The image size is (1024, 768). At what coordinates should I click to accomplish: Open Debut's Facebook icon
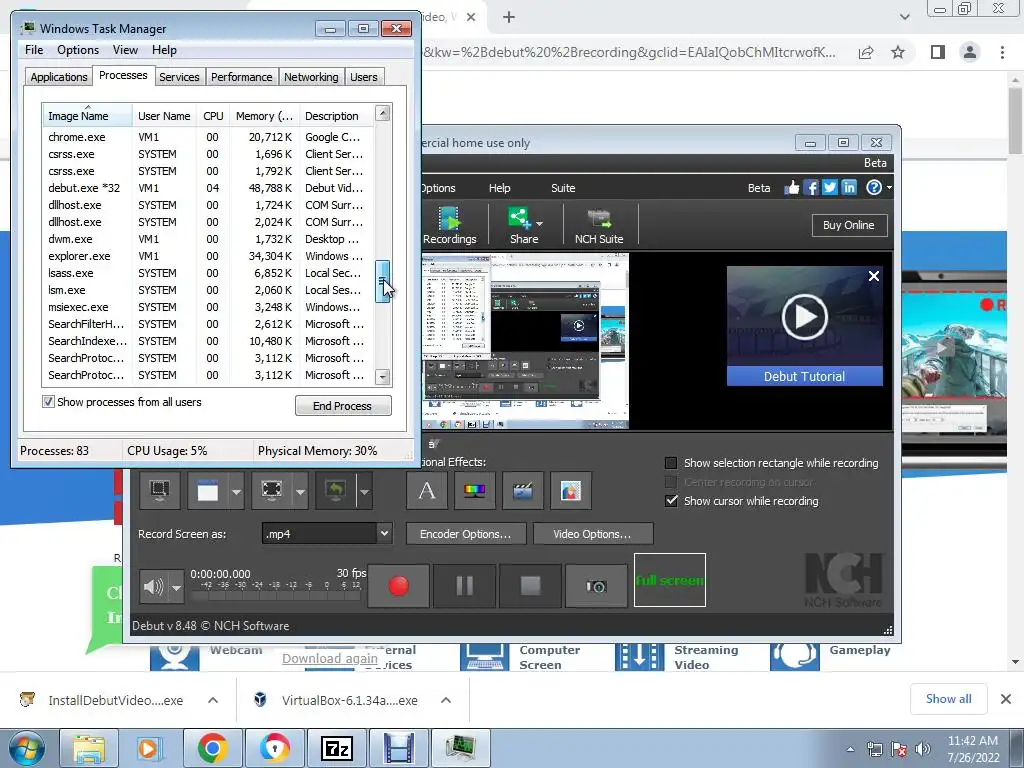click(810, 188)
